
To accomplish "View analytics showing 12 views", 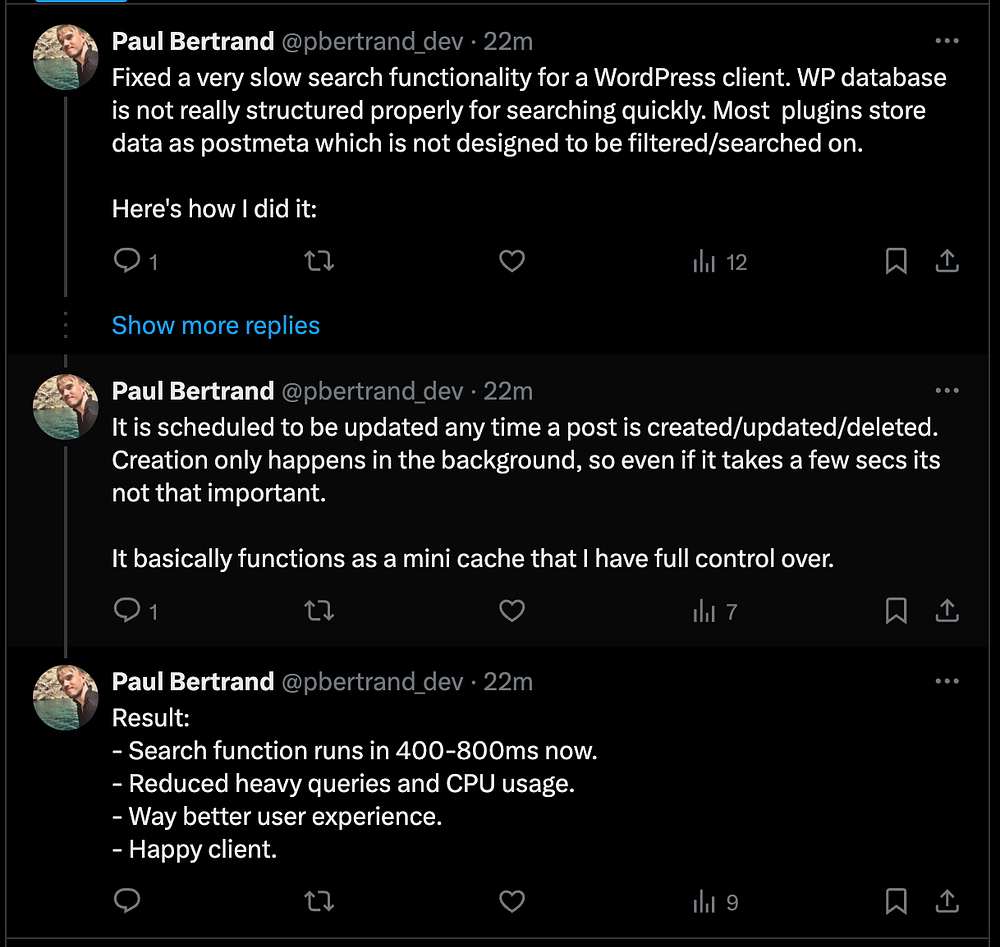I will (720, 262).
